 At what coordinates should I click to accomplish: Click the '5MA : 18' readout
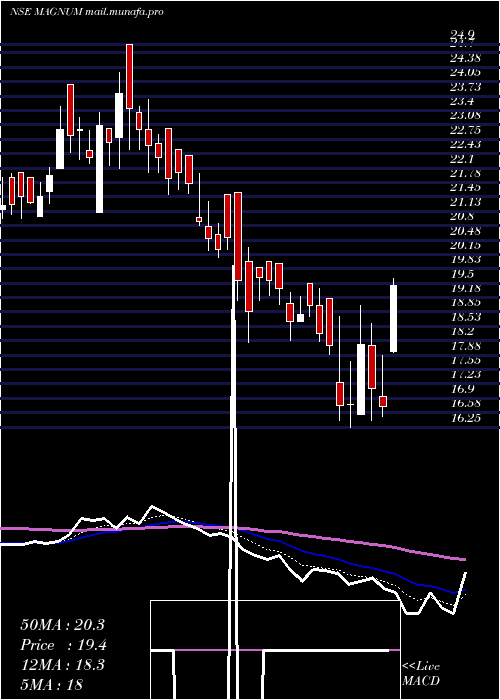52,684
